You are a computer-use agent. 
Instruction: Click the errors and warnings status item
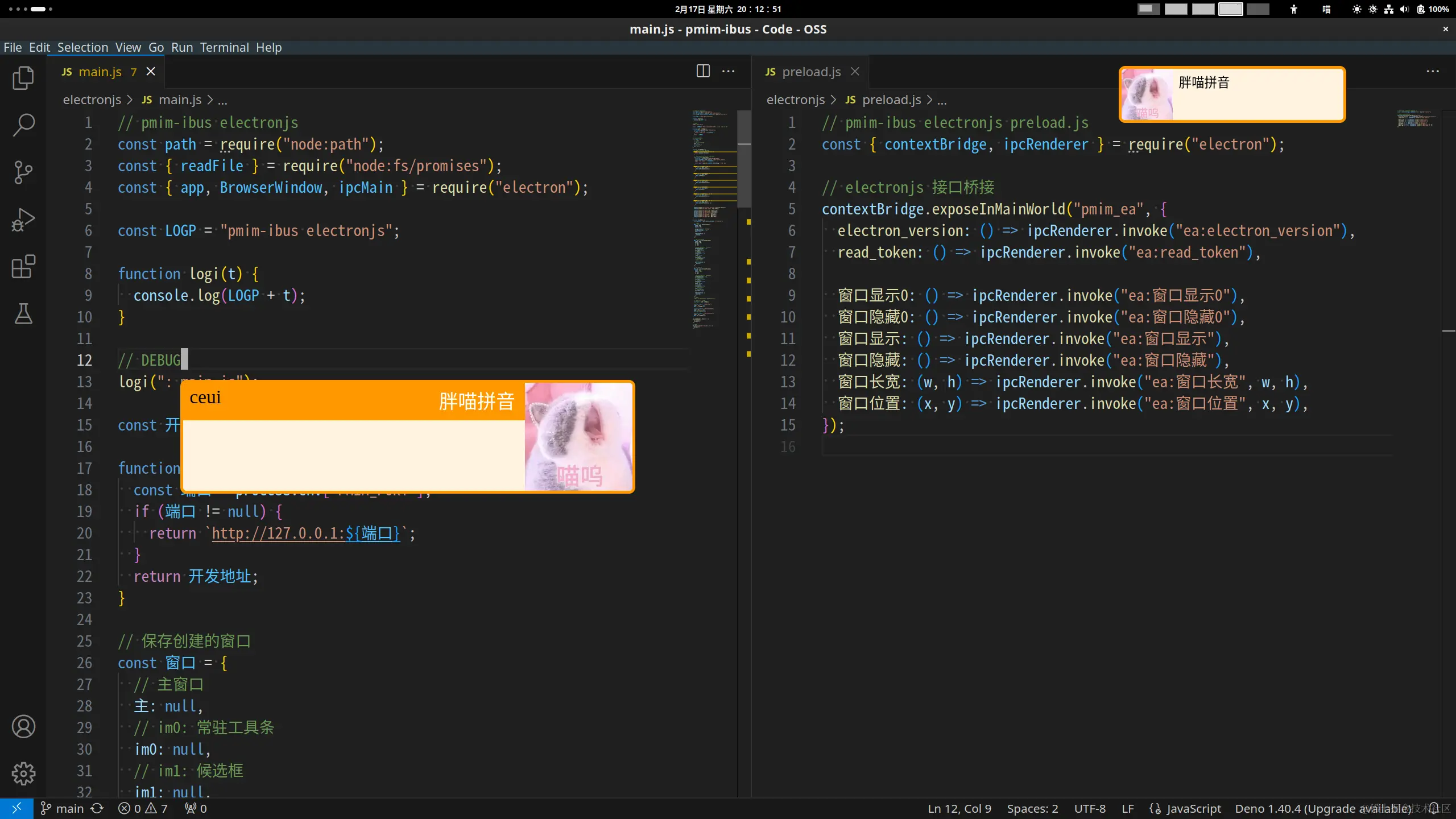(x=143, y=808)
